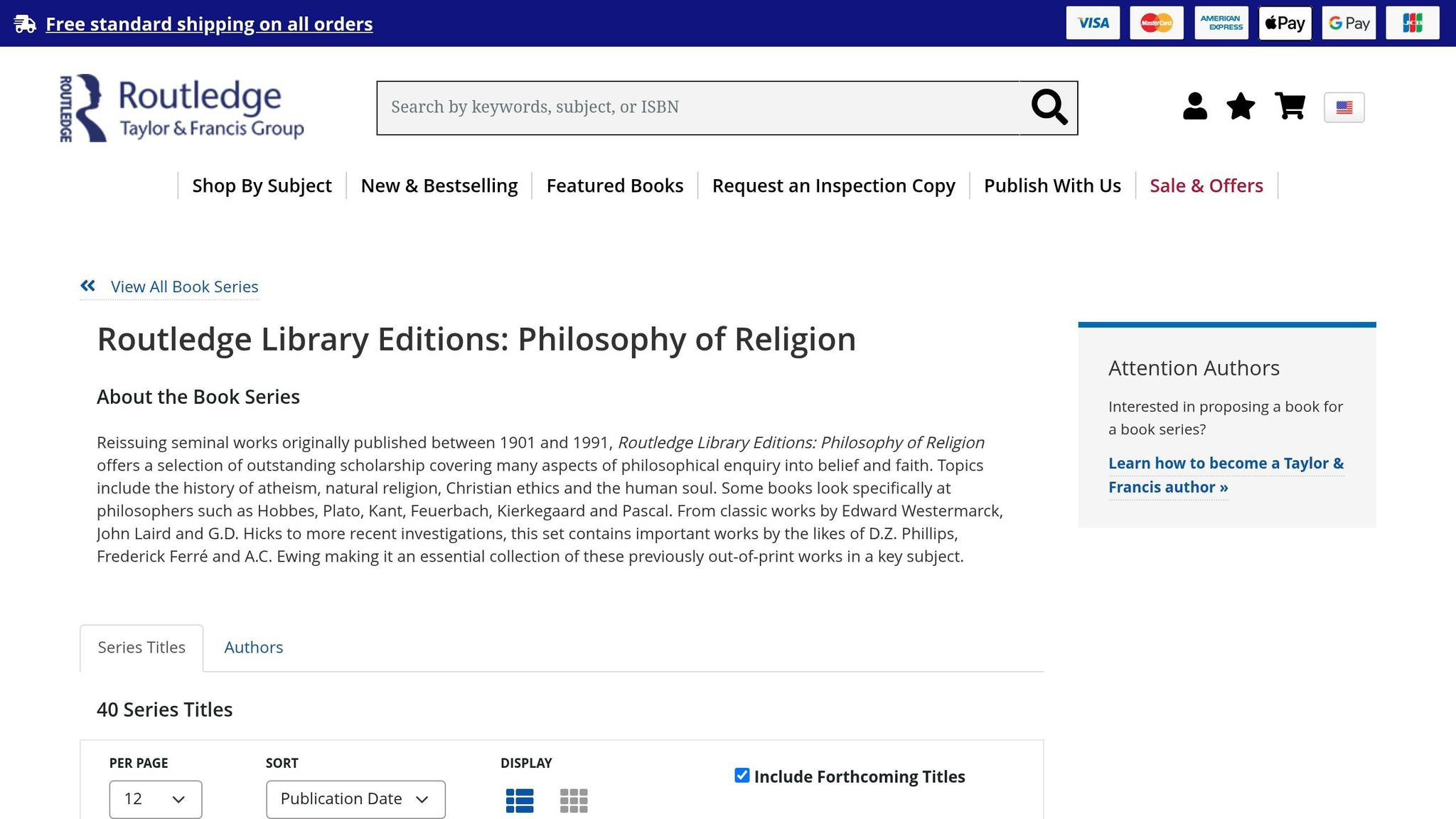Click the Google Pay icon
Screen dimensions: 1456x819
coord(1349,23)
